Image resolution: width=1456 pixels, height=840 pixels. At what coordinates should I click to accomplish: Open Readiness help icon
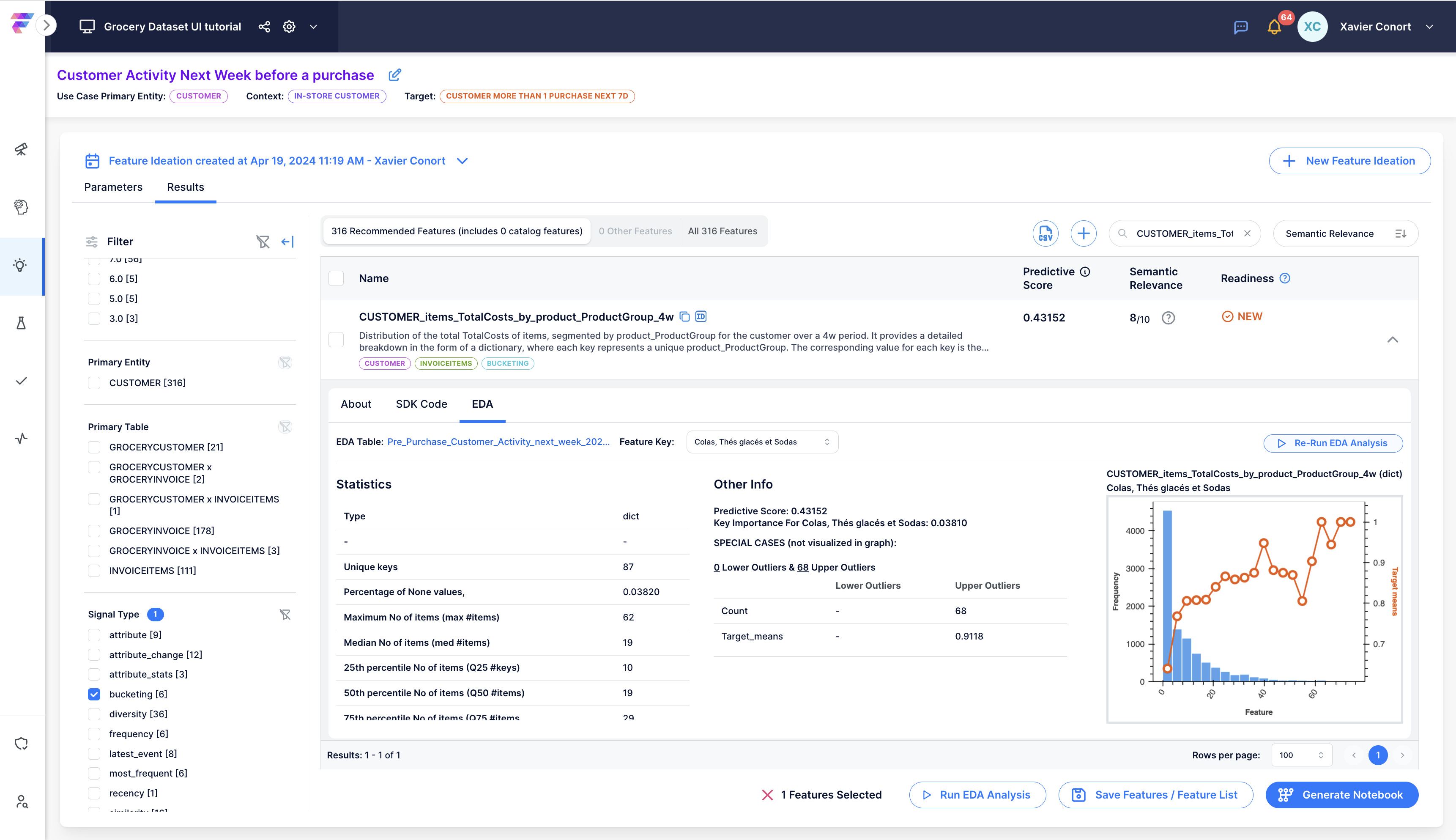pos(1284,278)
